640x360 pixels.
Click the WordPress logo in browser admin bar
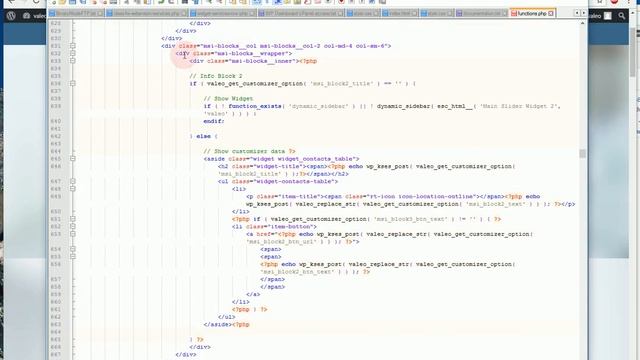click(11, 16)
